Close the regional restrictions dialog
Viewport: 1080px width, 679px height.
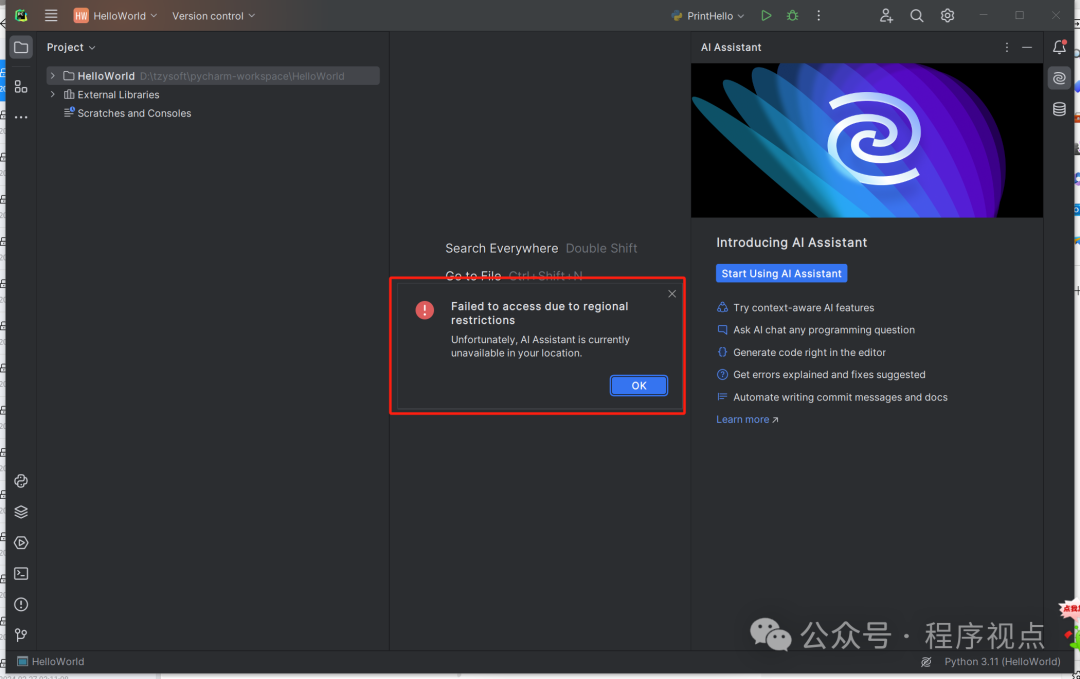(672, 294)
